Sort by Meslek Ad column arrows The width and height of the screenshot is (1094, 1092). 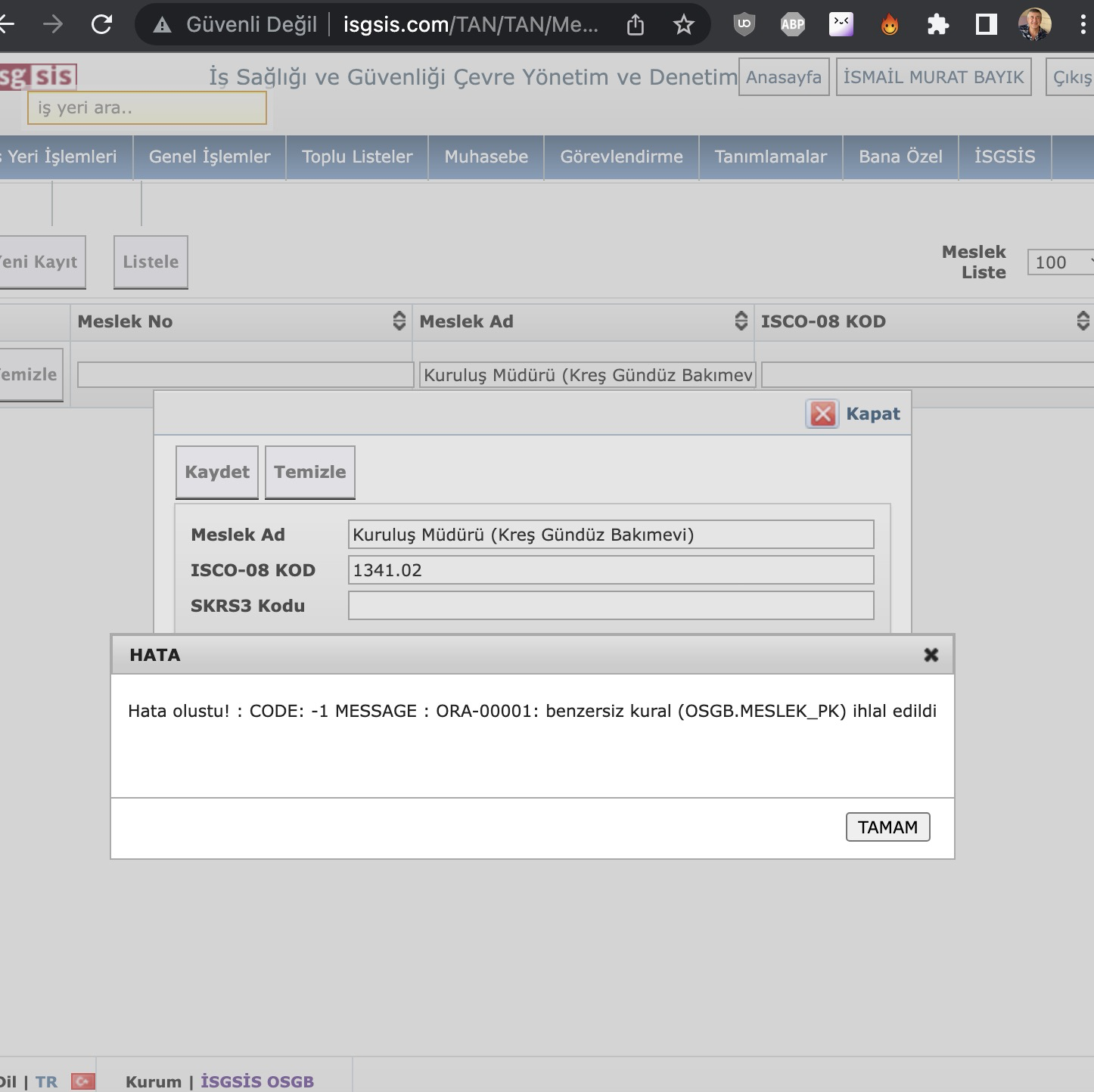[741, 321]
